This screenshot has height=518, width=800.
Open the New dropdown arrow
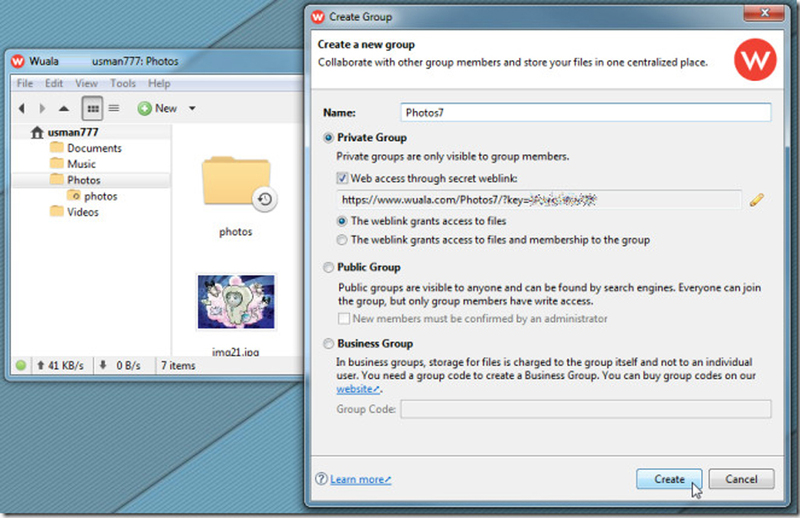192,108
